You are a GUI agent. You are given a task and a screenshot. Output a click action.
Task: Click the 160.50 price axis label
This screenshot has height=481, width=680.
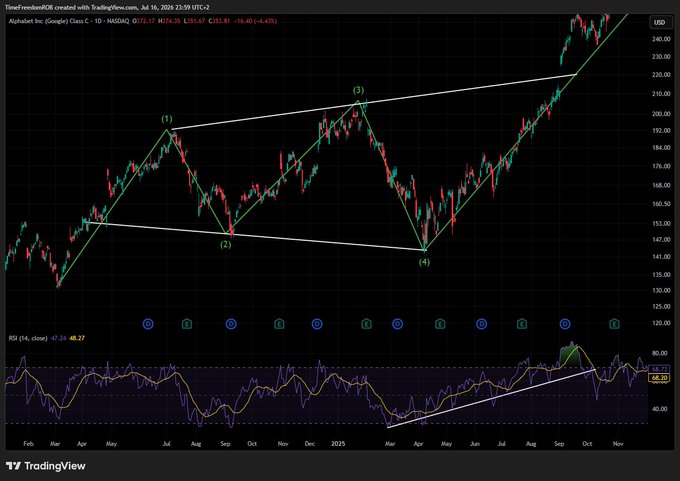coord(659,203)
